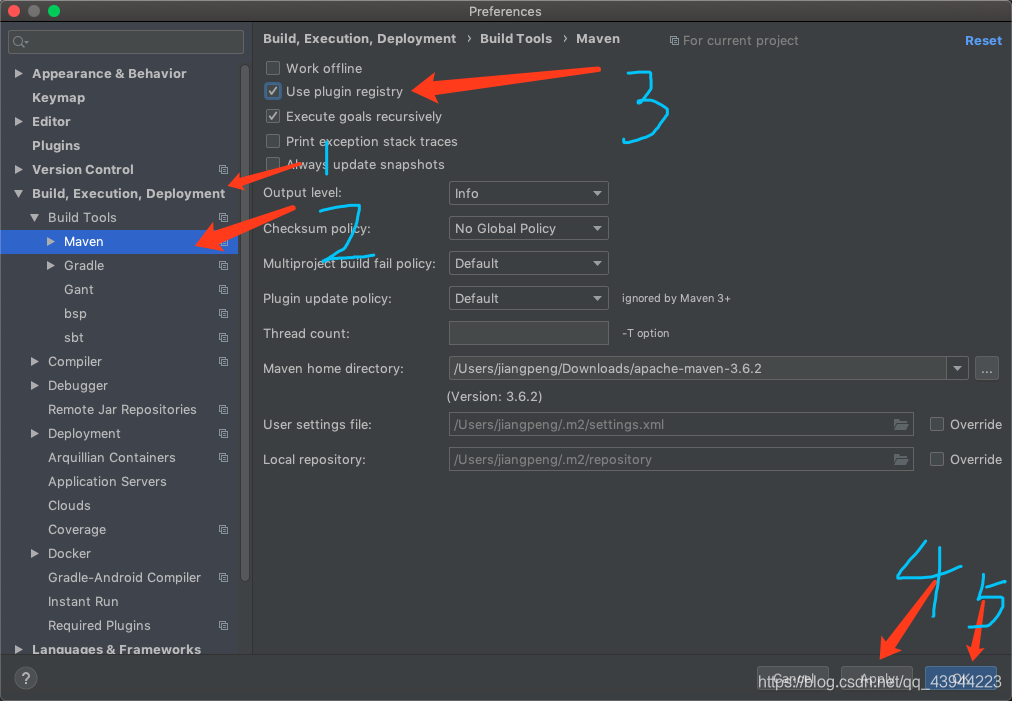The width and height of the screenshot is (1012, 701).
Task: Select Instant Run settings
Action: pos(83,602)
